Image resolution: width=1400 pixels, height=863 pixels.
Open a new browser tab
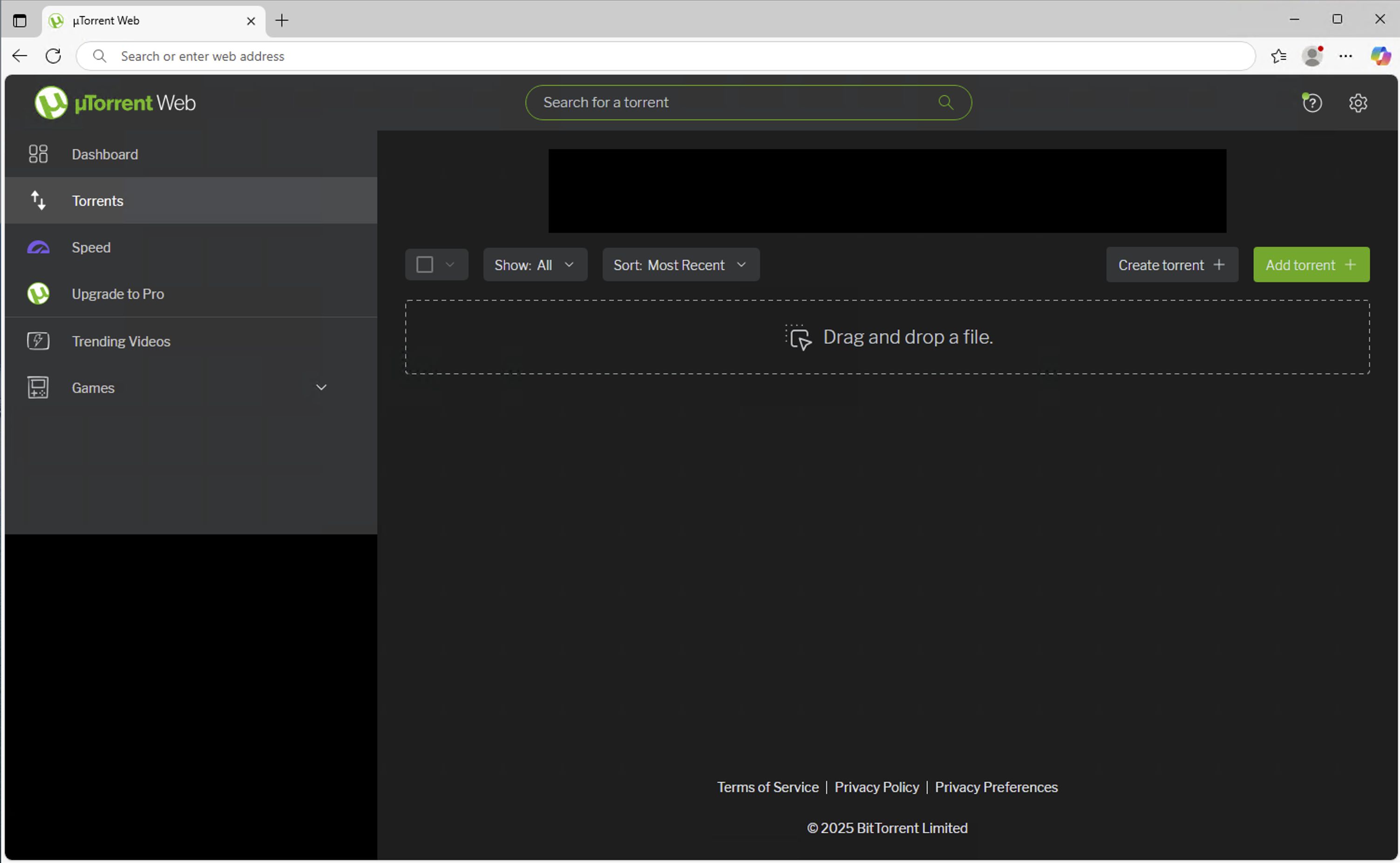click(x=281, y=20)
